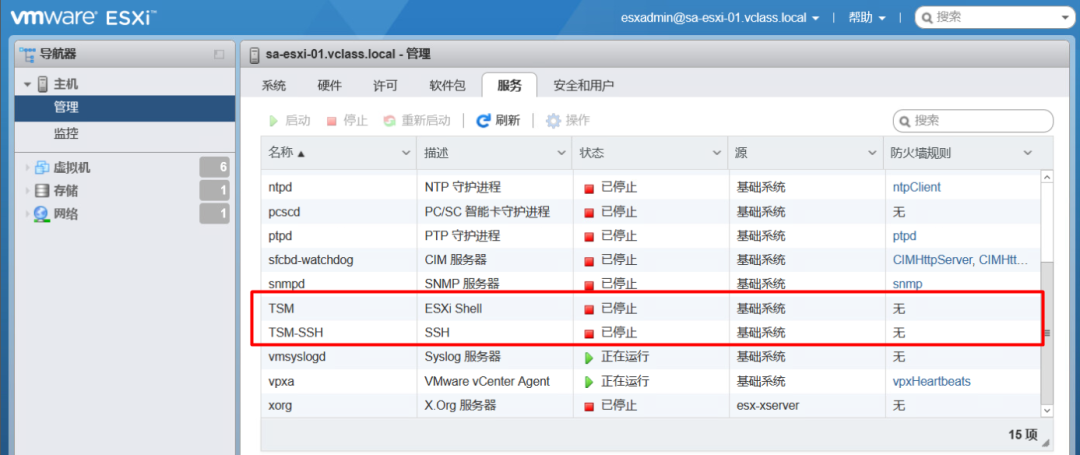Click the Navigator panel tree icon
1080x455 pixels.
pos(28,54)
